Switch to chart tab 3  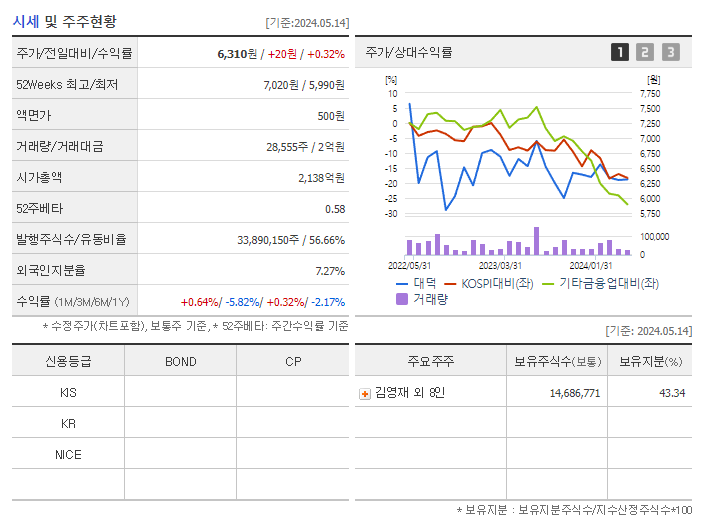point(671,52)
